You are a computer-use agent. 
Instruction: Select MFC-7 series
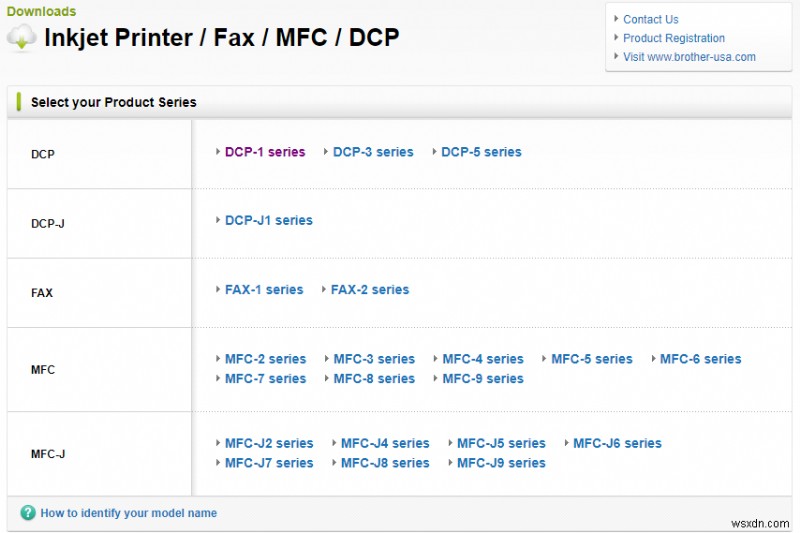265,379
